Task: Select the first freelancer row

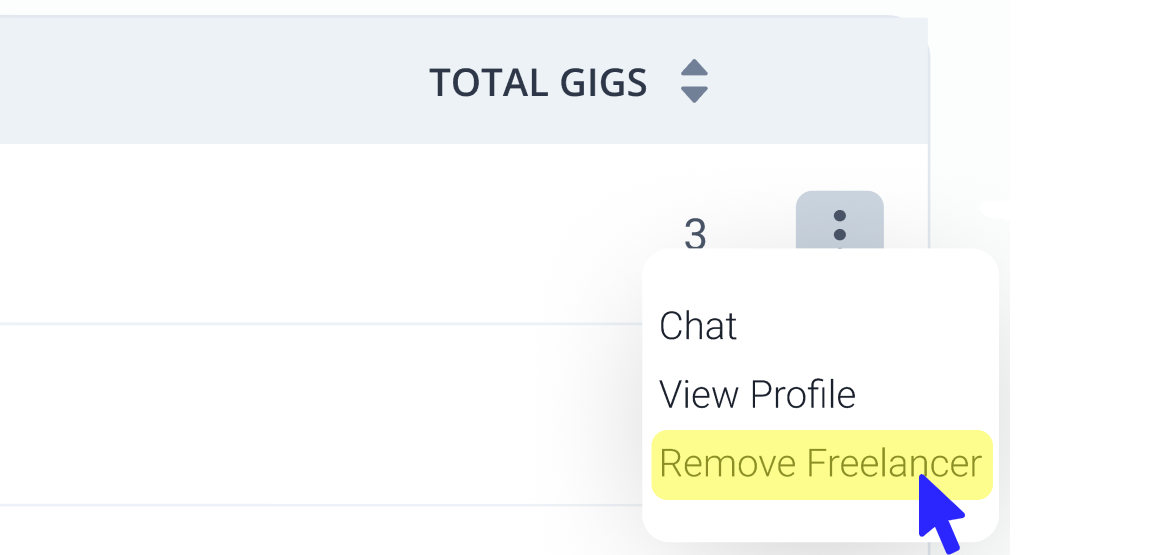Action: (x=300, y=233)
